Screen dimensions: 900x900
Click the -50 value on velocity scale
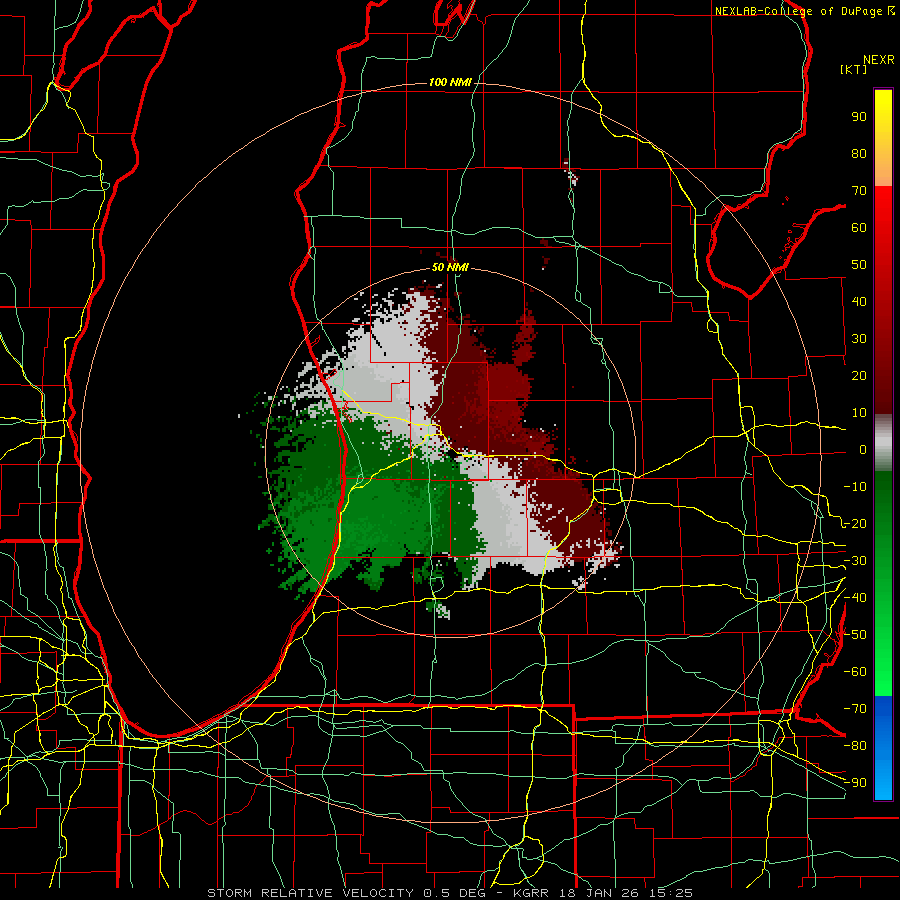(x=855, y=635)
